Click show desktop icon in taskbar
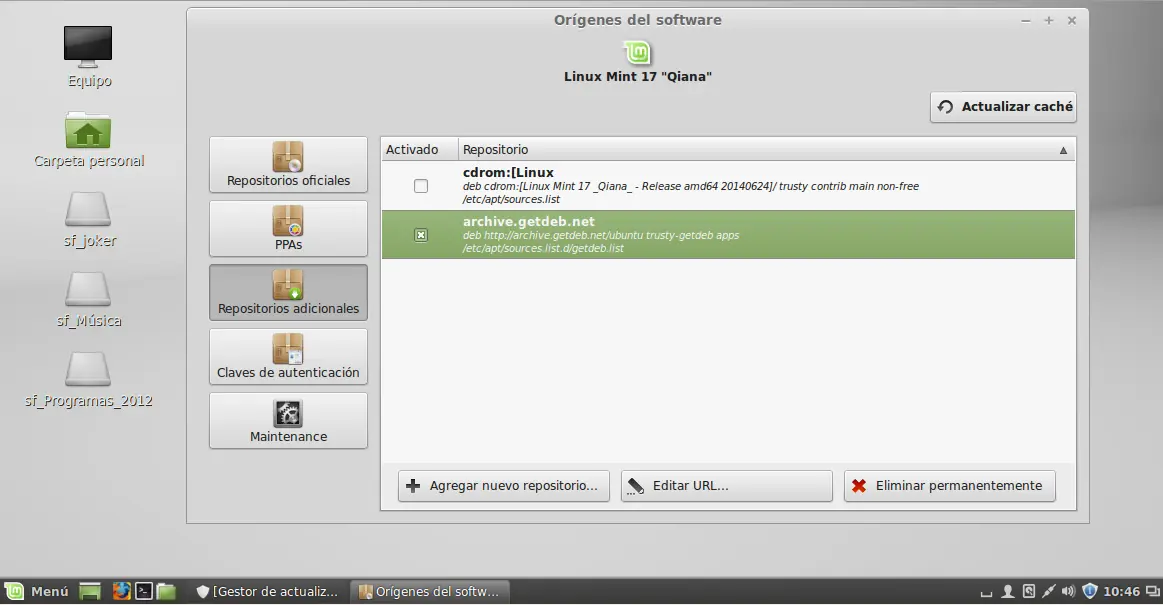This screenshot has width=1163, height=605. [90, 591]
